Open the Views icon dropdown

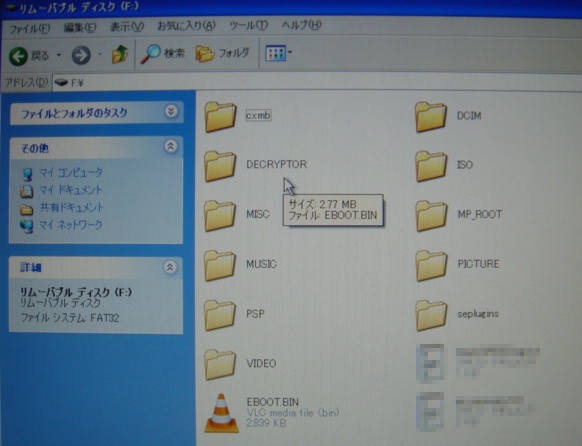[279, 53]
